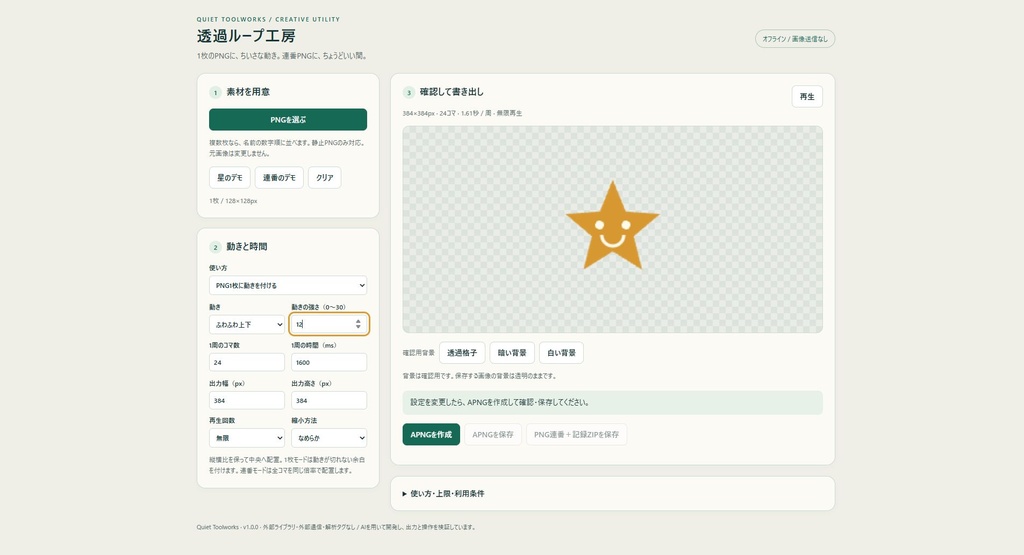Open the 動き motion type dropdown
1024x555 pixels.
(247, 325)
